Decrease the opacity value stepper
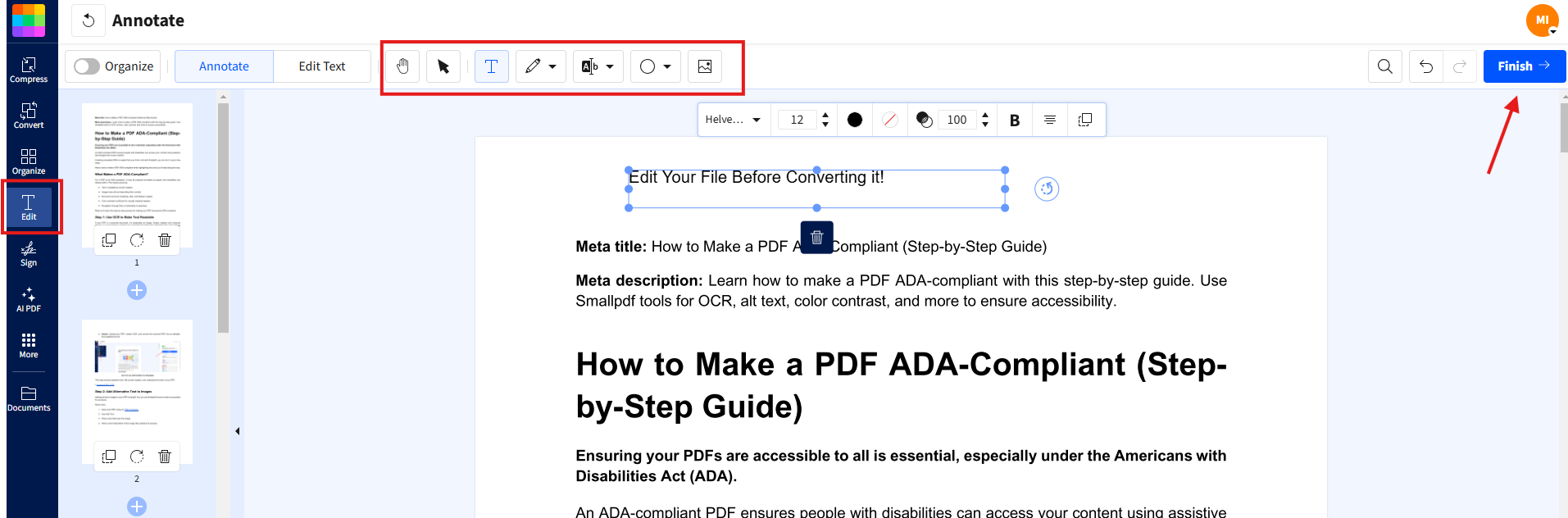The height and width of the screenshot is (518, 1568). coord(985,125)
